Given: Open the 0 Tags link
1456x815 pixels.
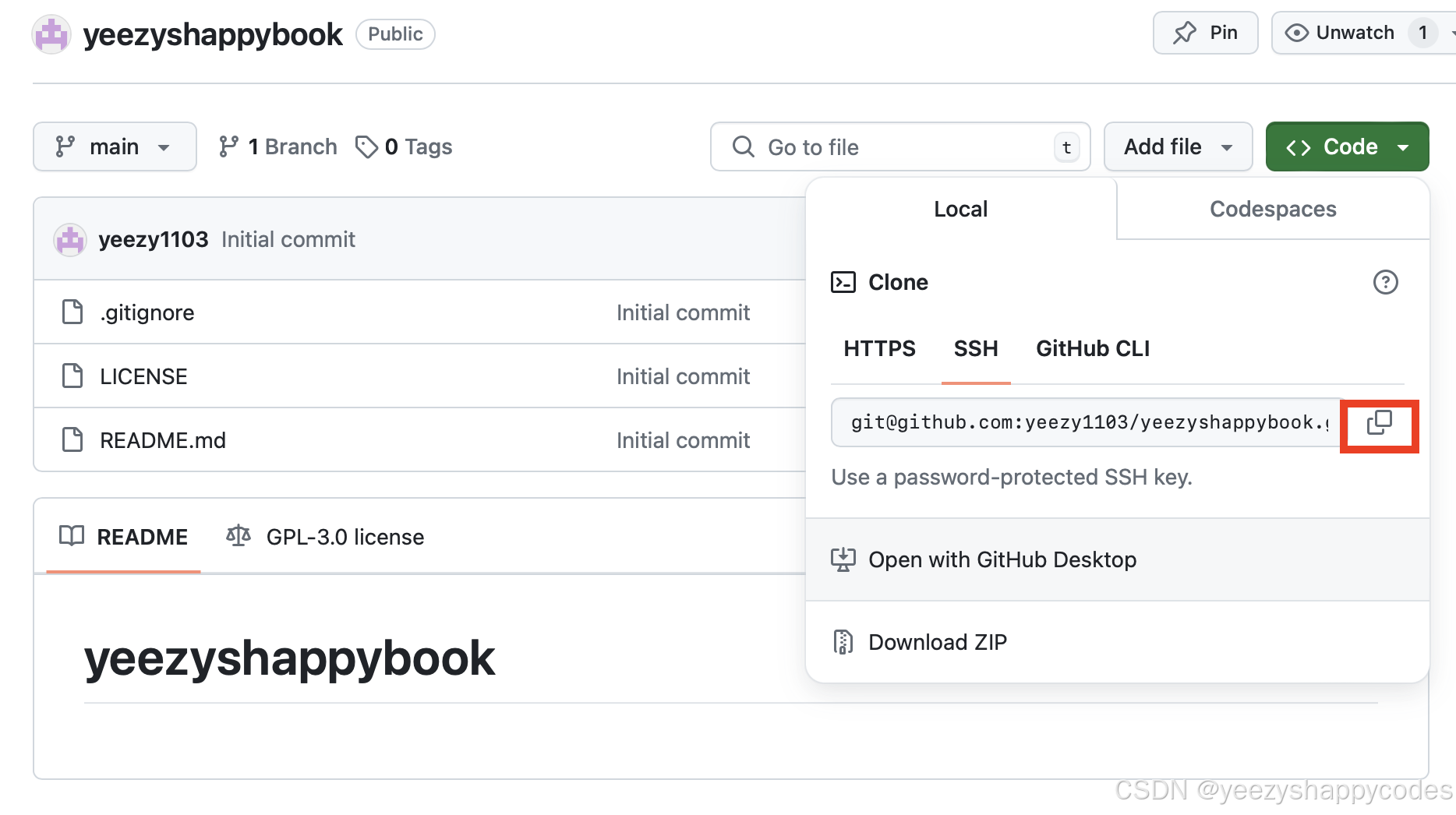Looking at the screenshot, I should 404,146.
